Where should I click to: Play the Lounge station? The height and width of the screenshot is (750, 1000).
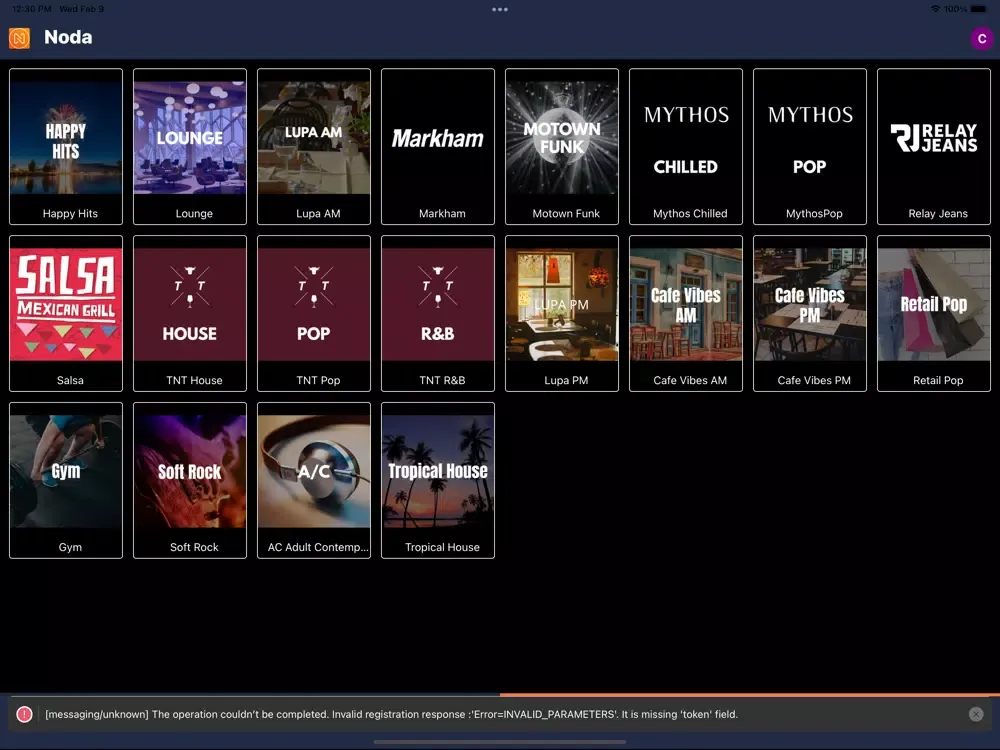point(189,147)
